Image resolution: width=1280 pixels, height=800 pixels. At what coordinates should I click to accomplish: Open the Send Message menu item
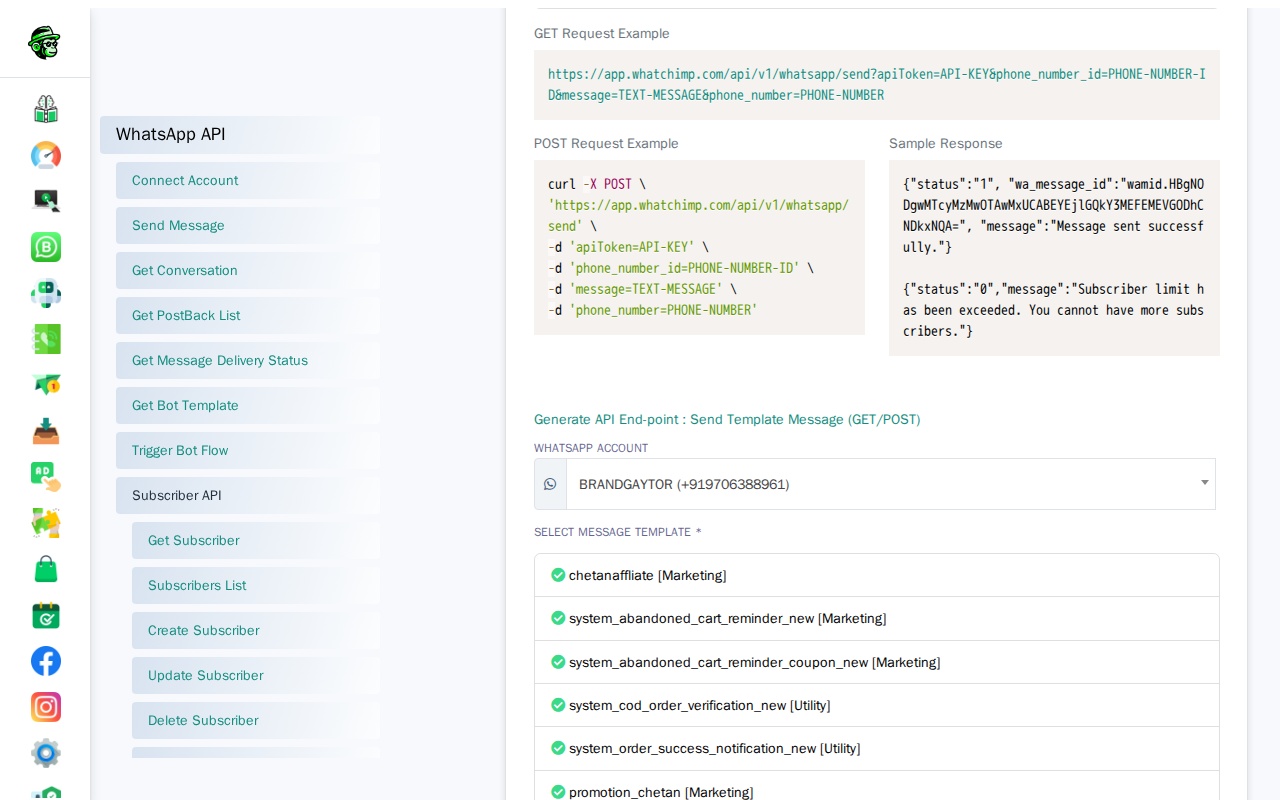(x=248, y=226)
